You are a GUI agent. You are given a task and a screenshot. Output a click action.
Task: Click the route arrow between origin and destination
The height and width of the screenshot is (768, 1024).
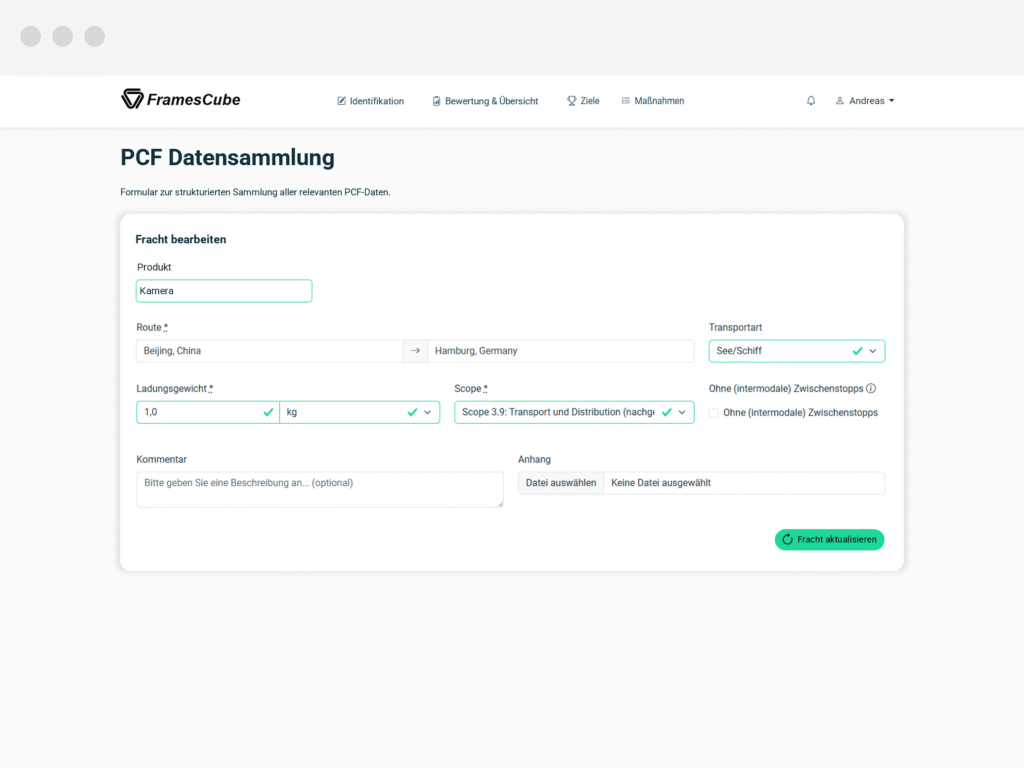coord(415,351)
